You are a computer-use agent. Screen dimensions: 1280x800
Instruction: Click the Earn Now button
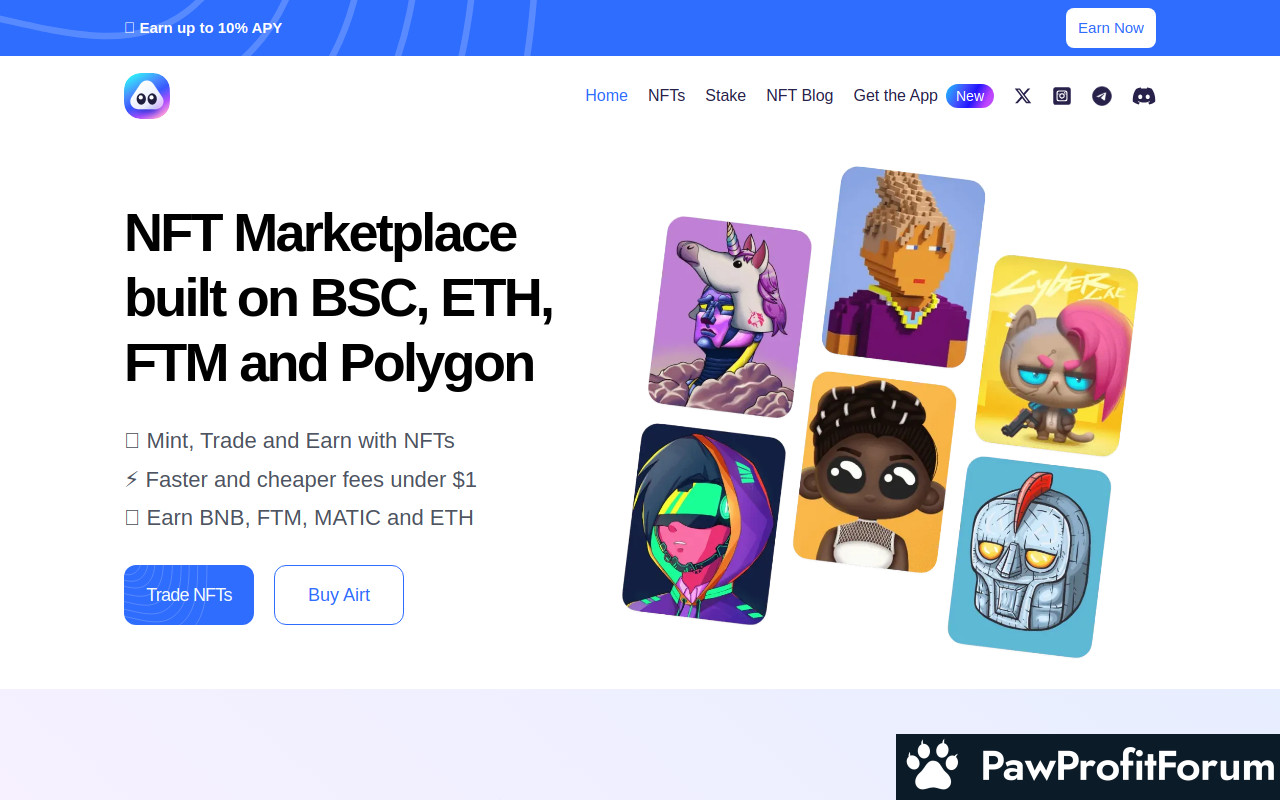[x=1111, y=28]
